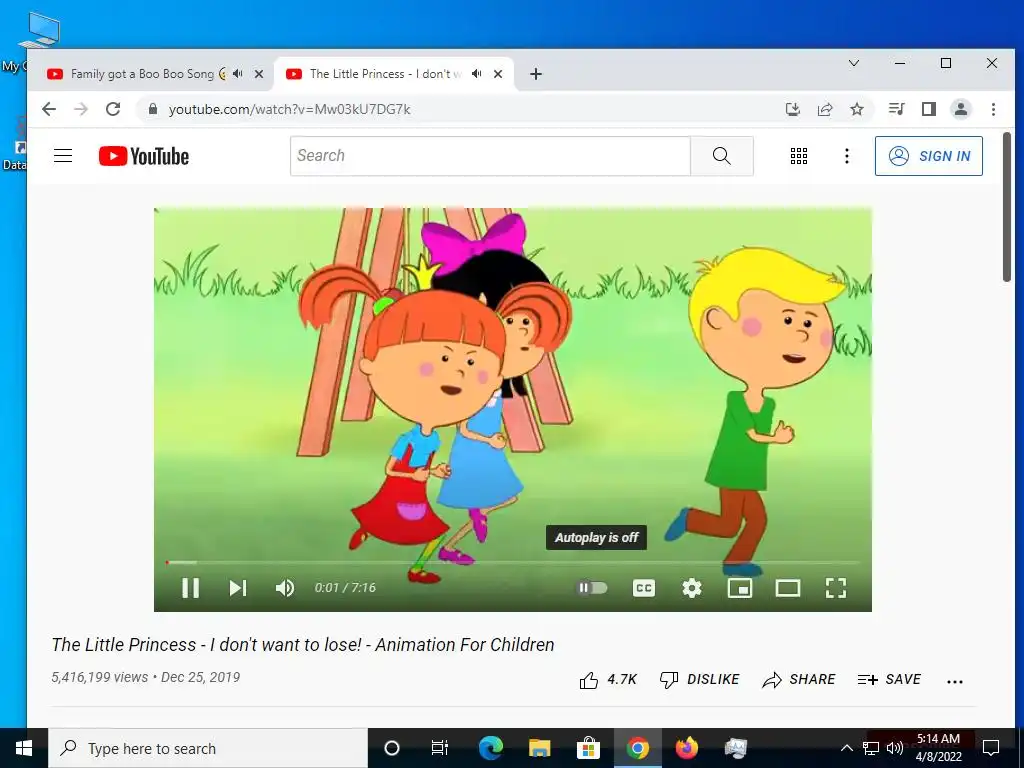Open Cortana from the taskbar
This screenshot has height=768, width=1024.
pos(392,748)
